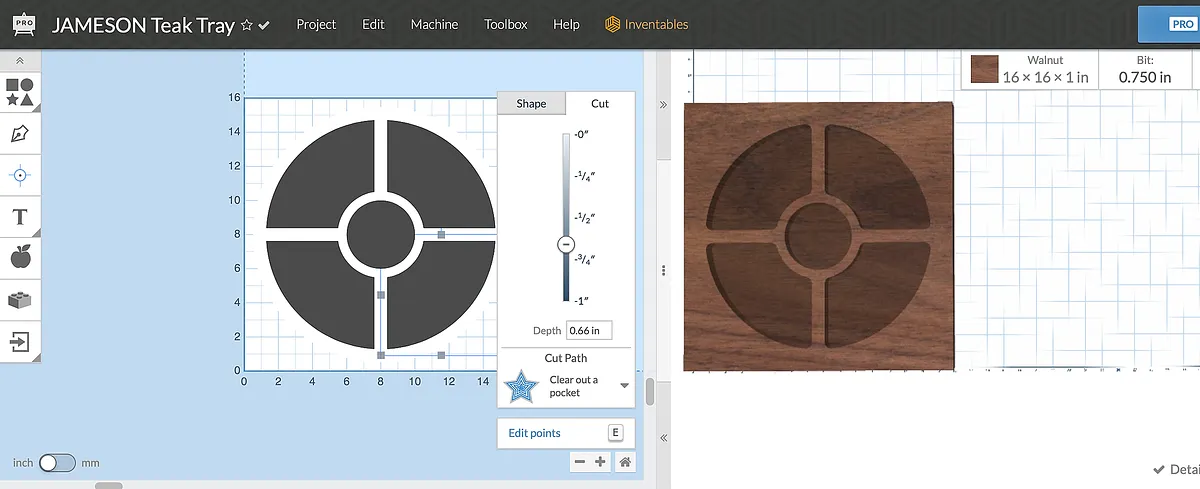
Task: Open the Bit 0.750 in settings
Action: [1145, 69]
